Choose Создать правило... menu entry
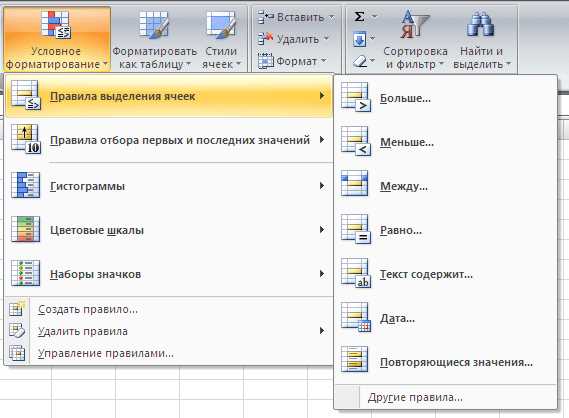This screenshot has width=569, height=418. pos(169,309)
